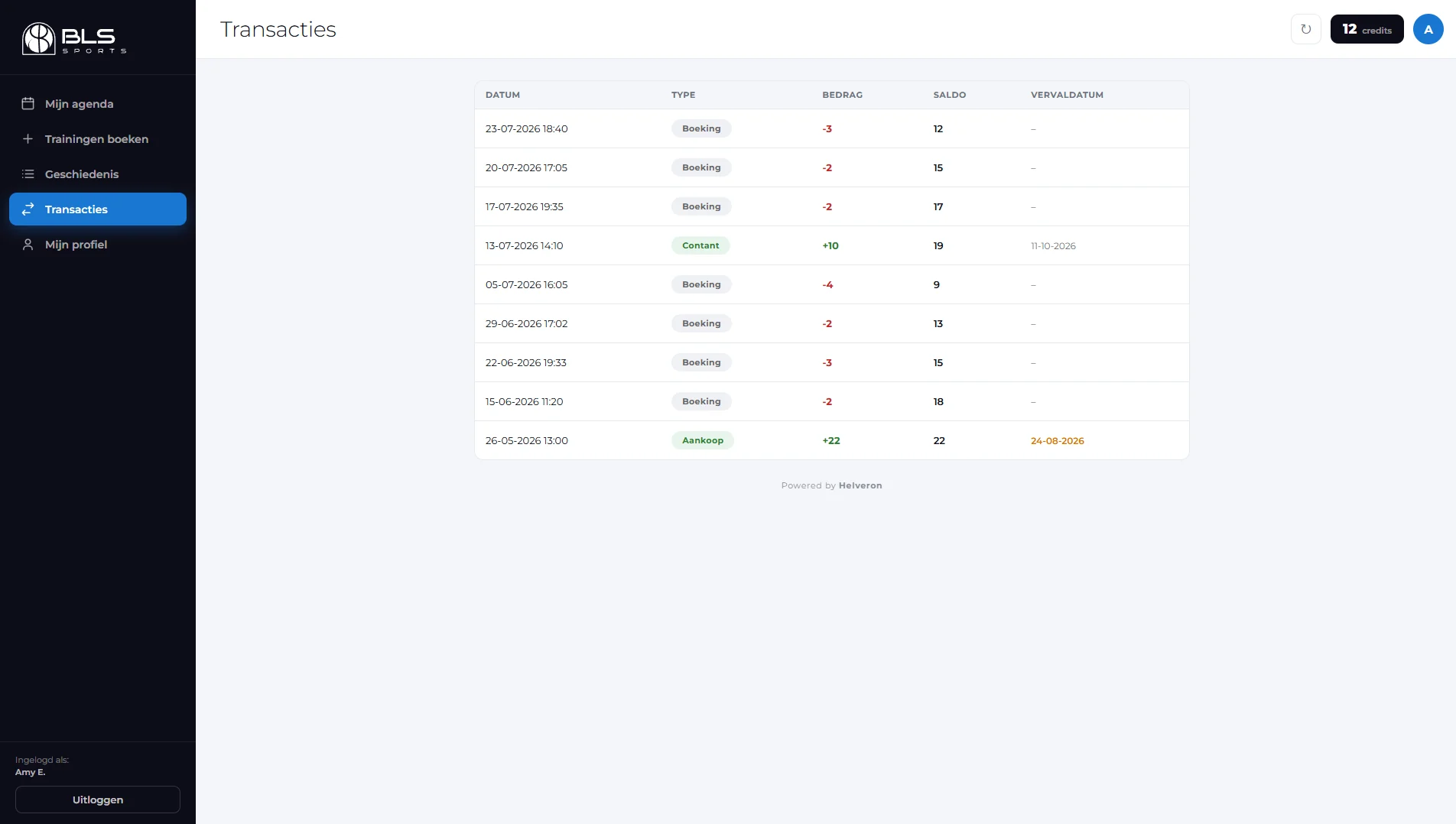Open Mijn agenda in sidebar
This screenshot has height=824, width=1456.
(98, 103)
